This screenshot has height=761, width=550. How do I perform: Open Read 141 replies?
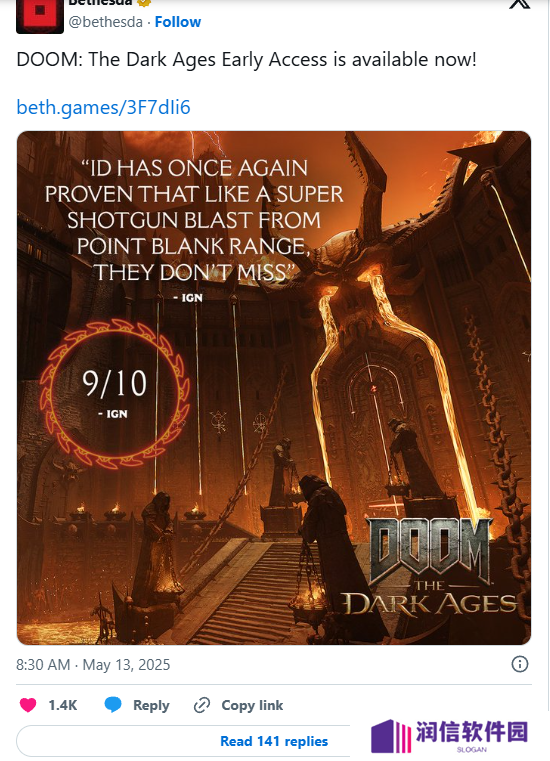click(274, 741)
